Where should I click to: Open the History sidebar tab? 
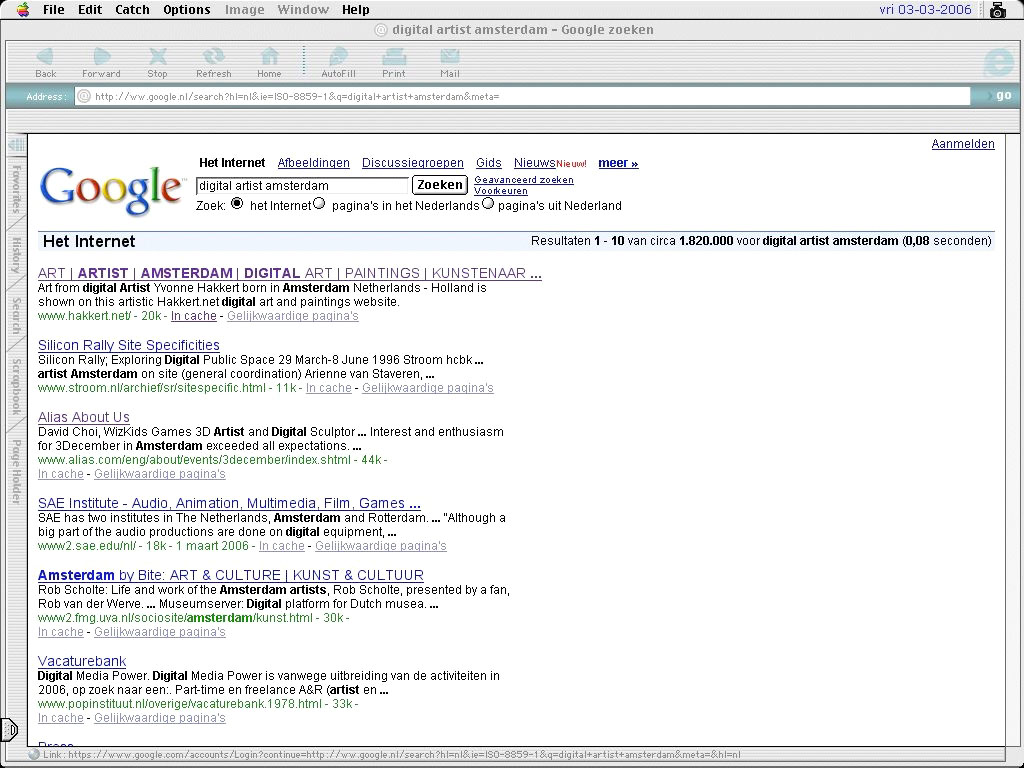16,255
